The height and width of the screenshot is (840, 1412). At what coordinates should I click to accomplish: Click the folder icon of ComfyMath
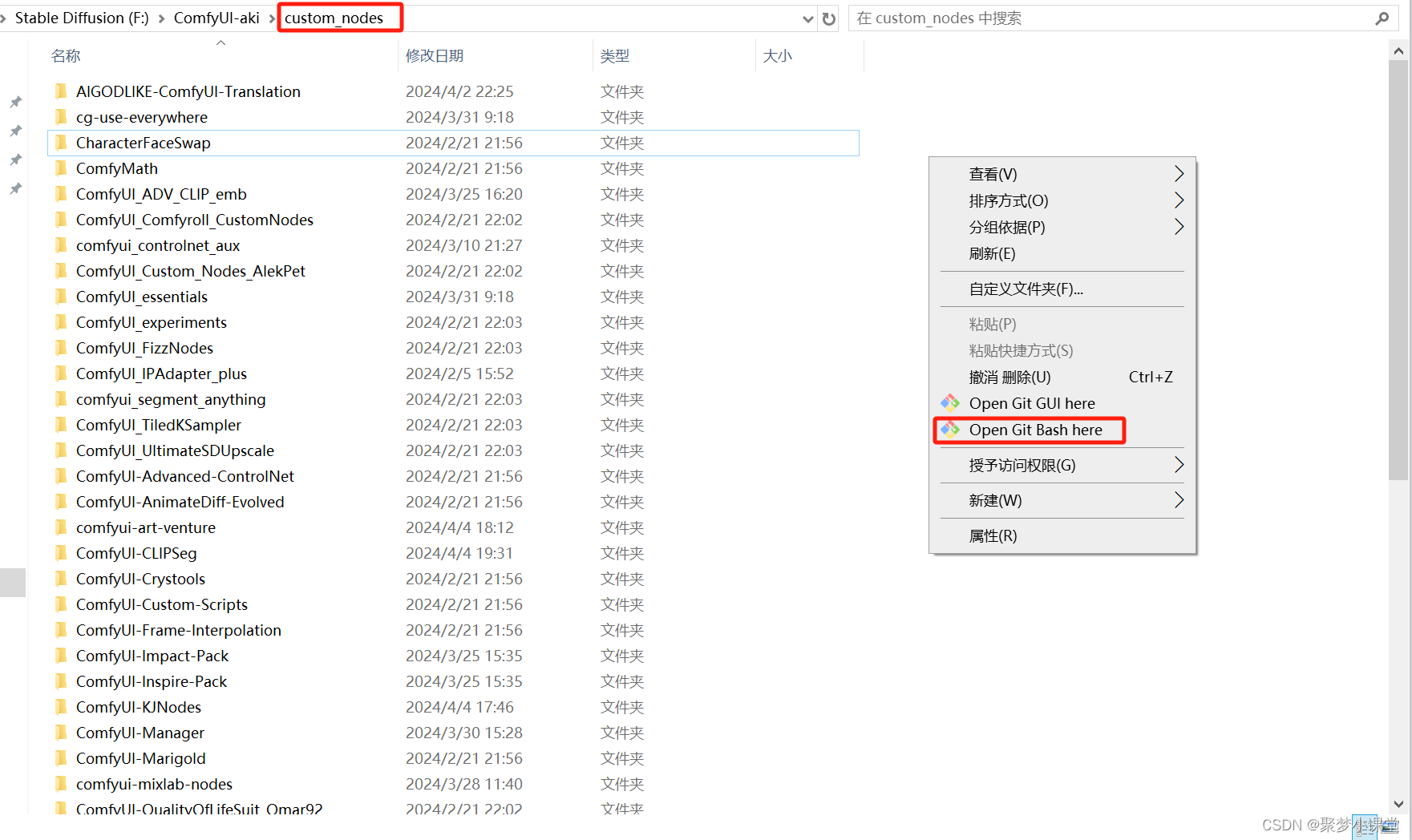[61, 168]
